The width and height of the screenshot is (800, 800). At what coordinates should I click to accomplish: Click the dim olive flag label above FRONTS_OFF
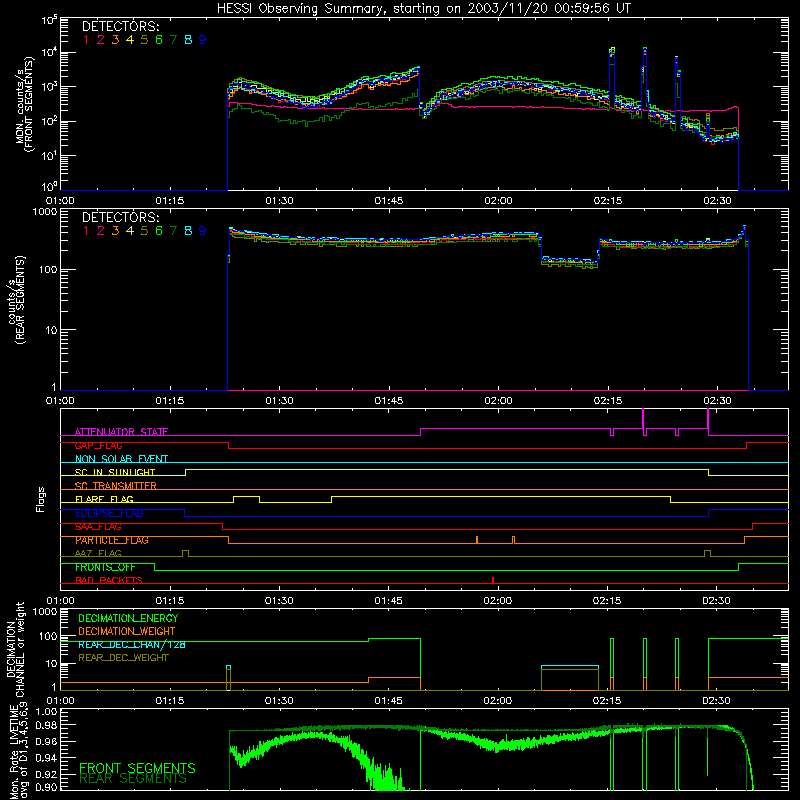(x=98, y=554)
